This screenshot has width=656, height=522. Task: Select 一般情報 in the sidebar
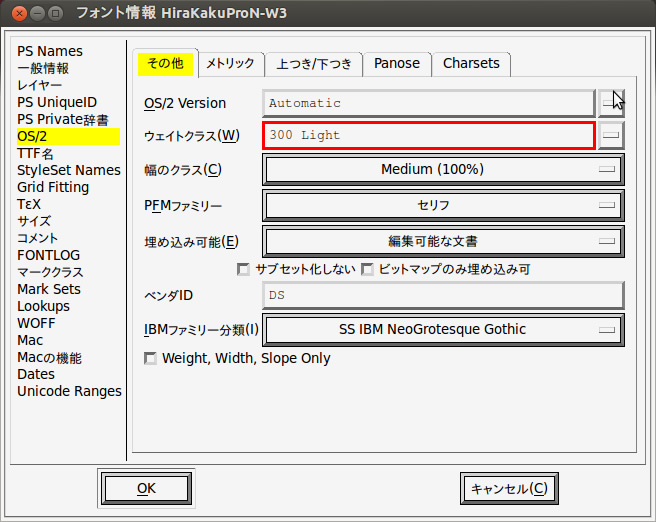point(43,68)
